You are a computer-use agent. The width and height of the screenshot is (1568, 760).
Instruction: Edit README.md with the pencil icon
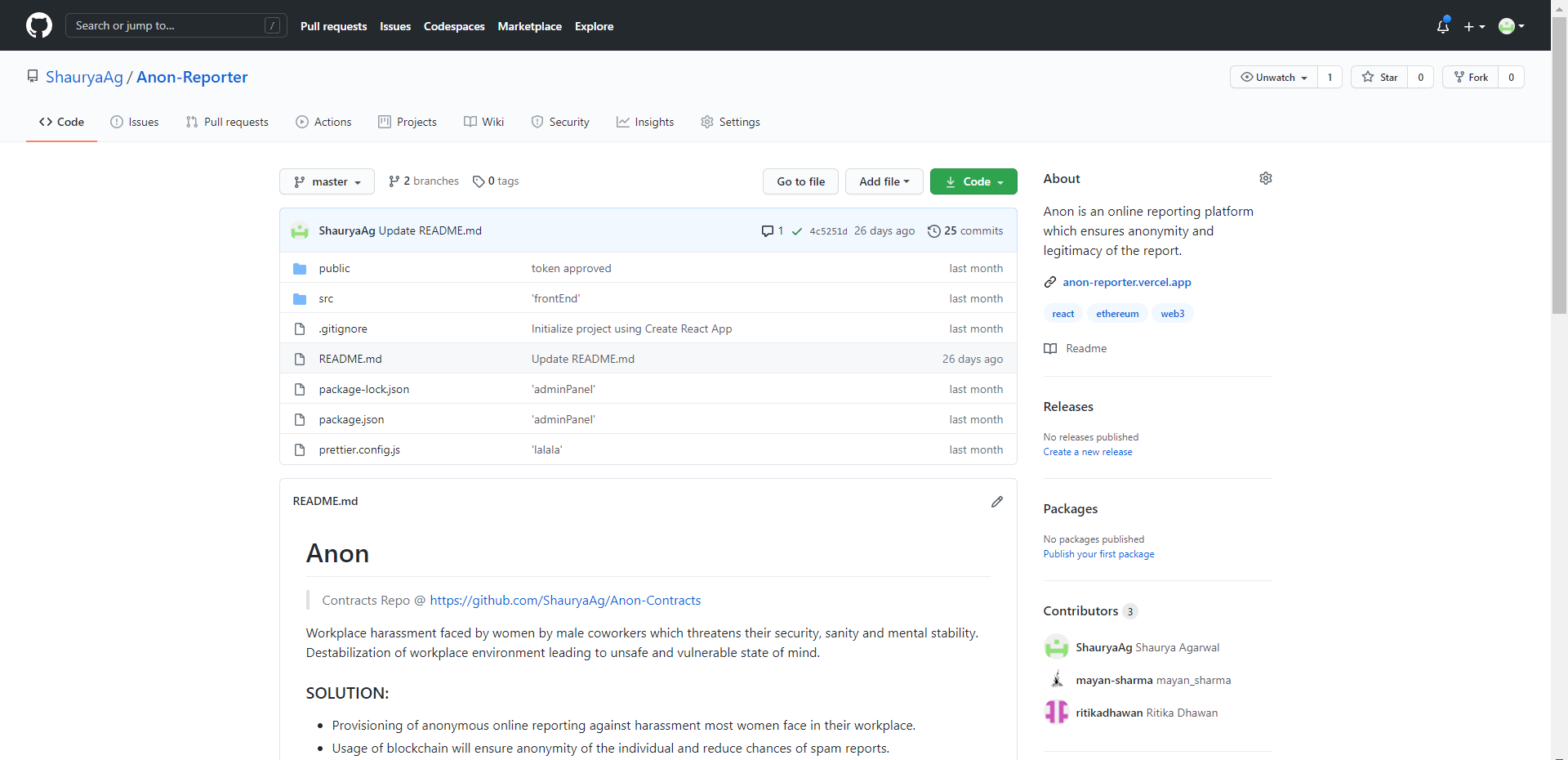[x=996, y=502]
